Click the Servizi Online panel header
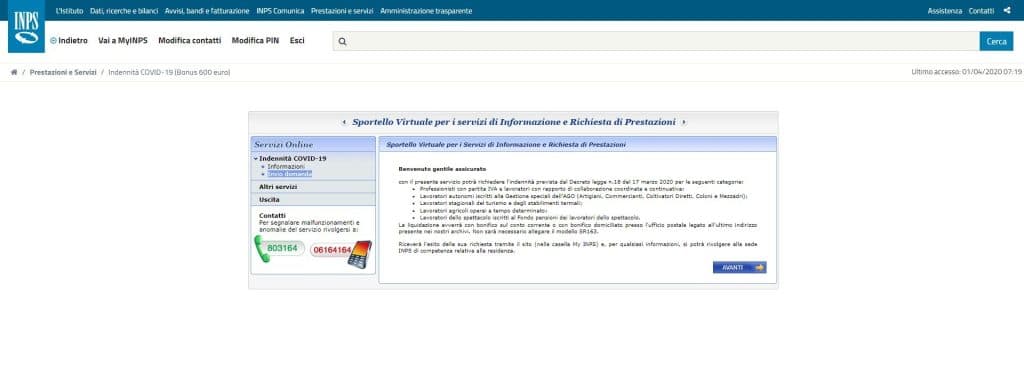1024x379 pixels. (x=313, y=144)
